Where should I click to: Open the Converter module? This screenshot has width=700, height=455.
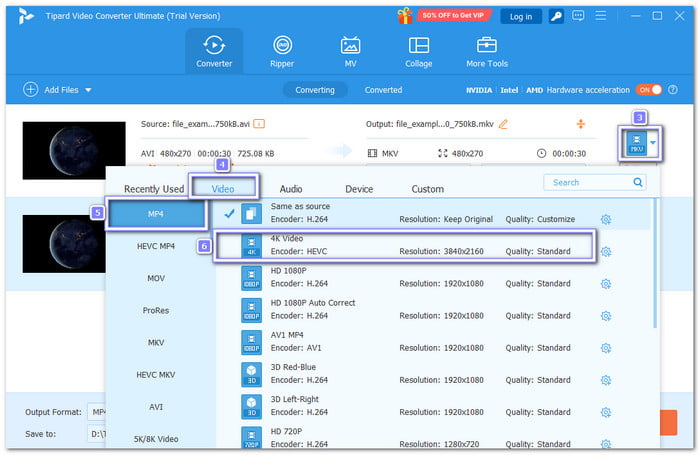point(214,51)
